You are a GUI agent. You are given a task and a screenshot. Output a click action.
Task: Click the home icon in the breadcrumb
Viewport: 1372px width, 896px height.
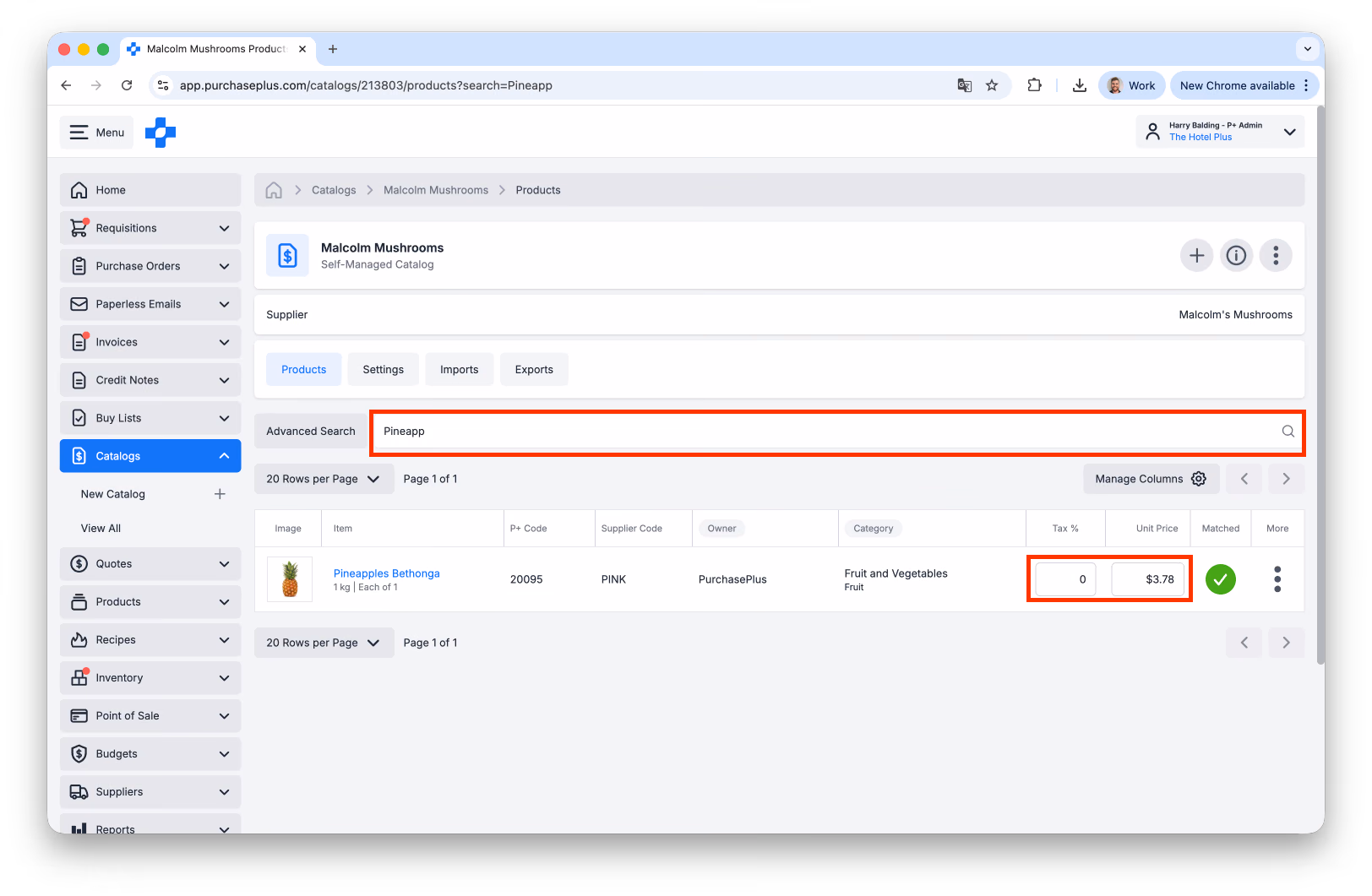(x=274, y=190)
